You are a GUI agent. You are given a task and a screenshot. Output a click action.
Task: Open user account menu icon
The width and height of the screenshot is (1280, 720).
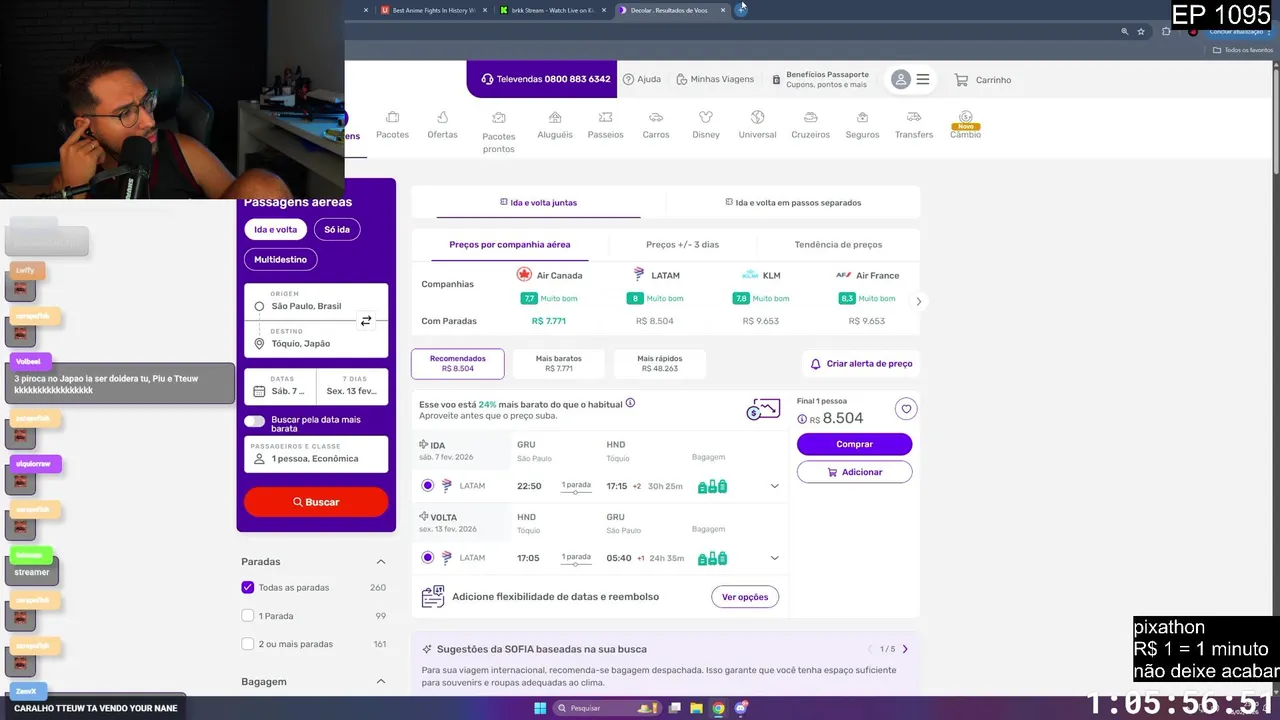point(910,80)
